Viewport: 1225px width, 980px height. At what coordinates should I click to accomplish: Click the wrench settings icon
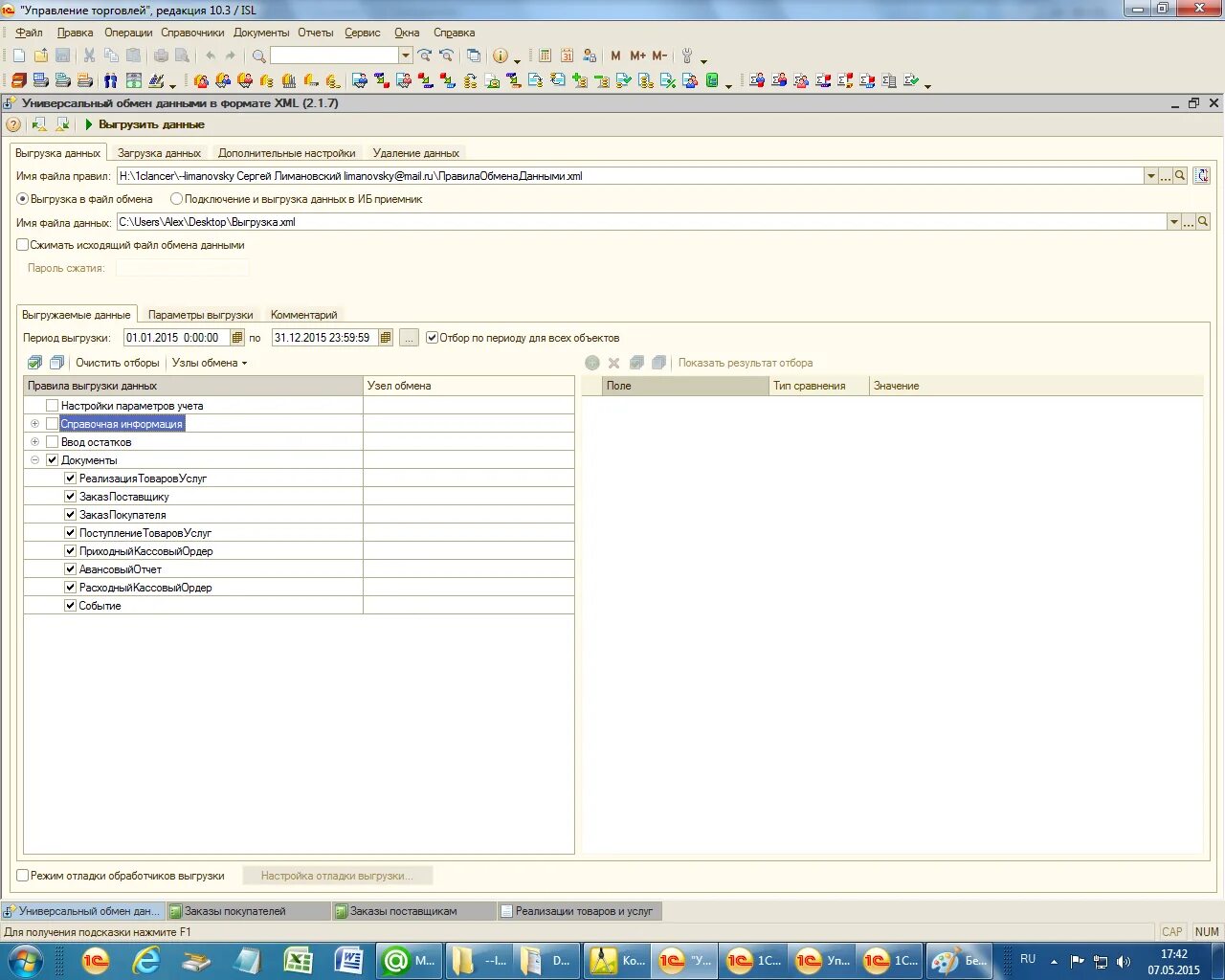coord(687,56)
